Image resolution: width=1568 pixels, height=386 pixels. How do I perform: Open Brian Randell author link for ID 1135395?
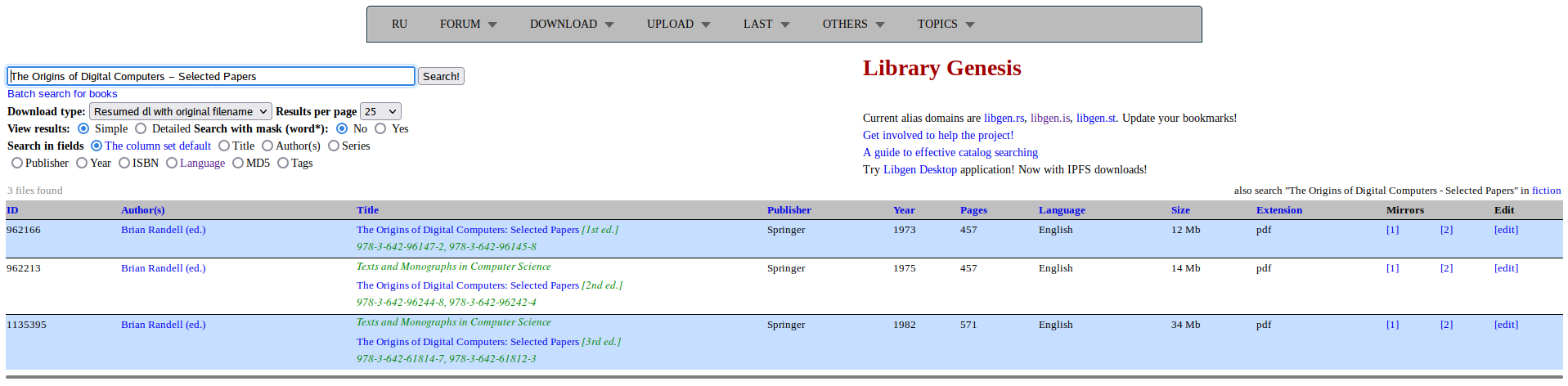click(164, 325)
